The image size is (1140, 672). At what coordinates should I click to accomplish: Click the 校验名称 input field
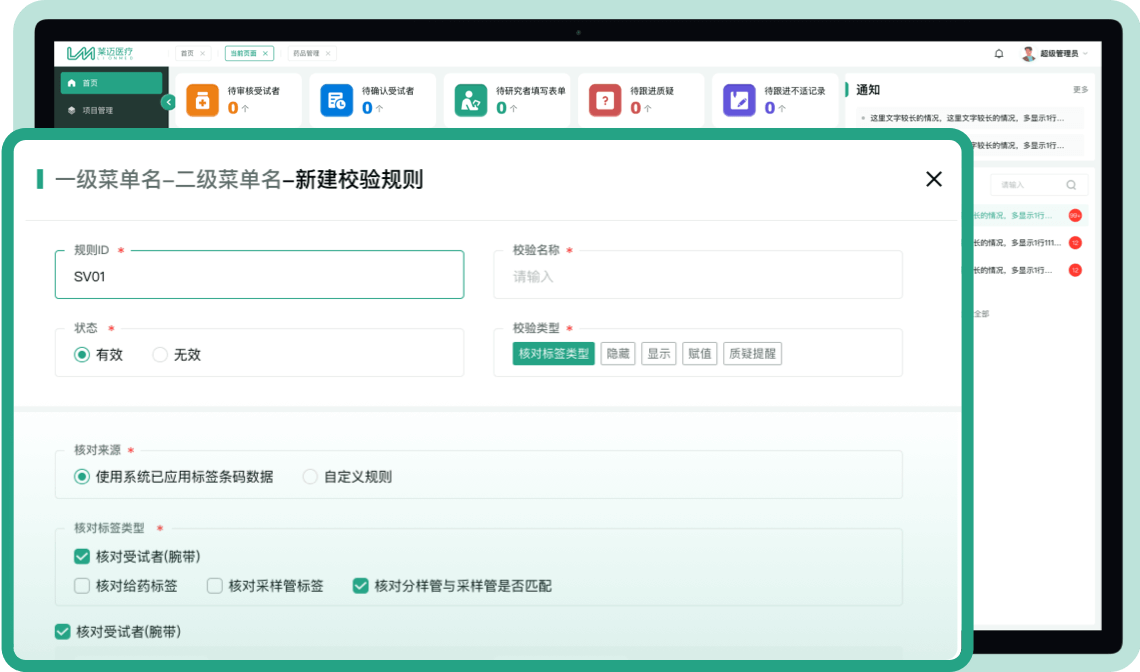(x=697, y=276)
